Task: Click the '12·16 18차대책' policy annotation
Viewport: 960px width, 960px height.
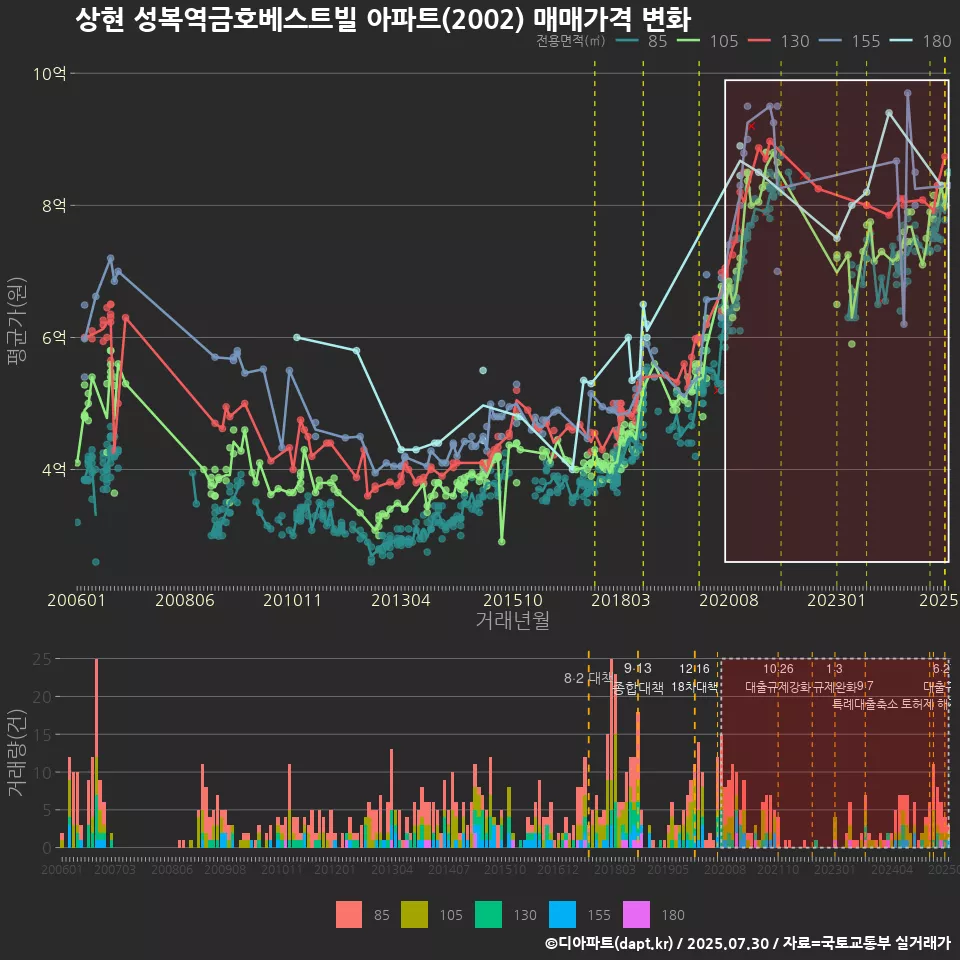Action: [x=694, y=678]
